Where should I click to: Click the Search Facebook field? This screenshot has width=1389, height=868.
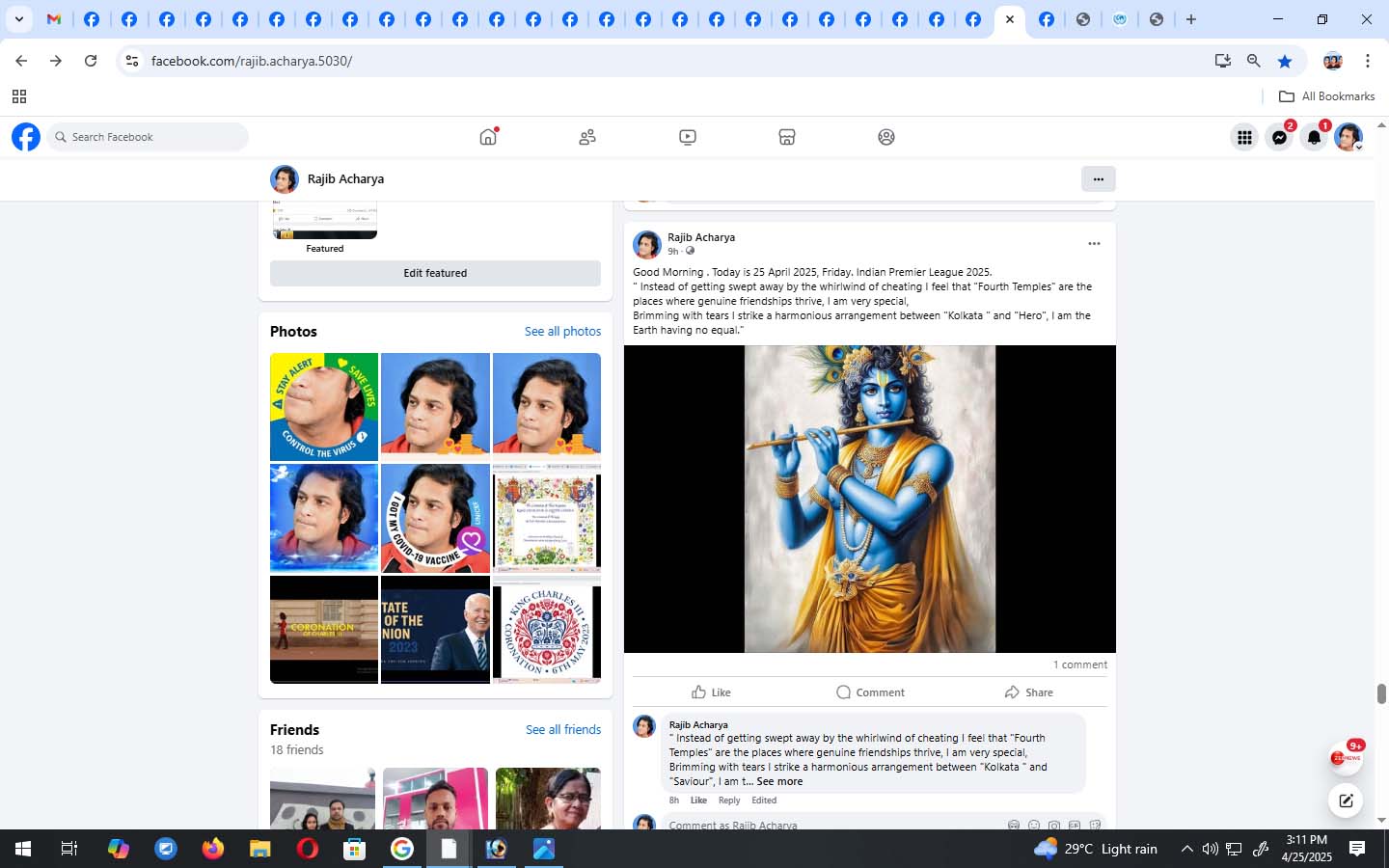click(148, 137)
